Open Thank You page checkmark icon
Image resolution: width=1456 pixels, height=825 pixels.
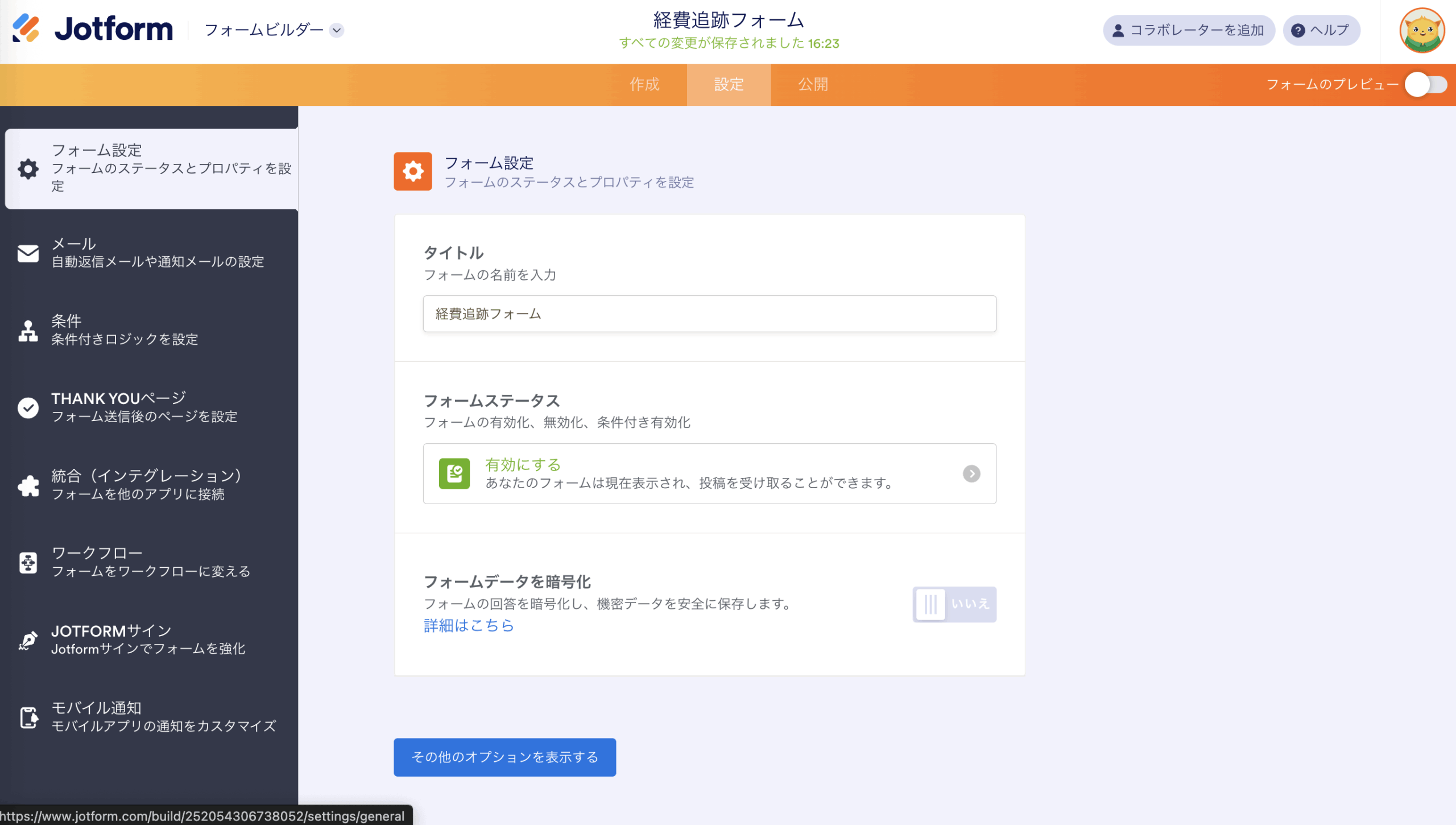pyautogui.click(x=28, y=407)
